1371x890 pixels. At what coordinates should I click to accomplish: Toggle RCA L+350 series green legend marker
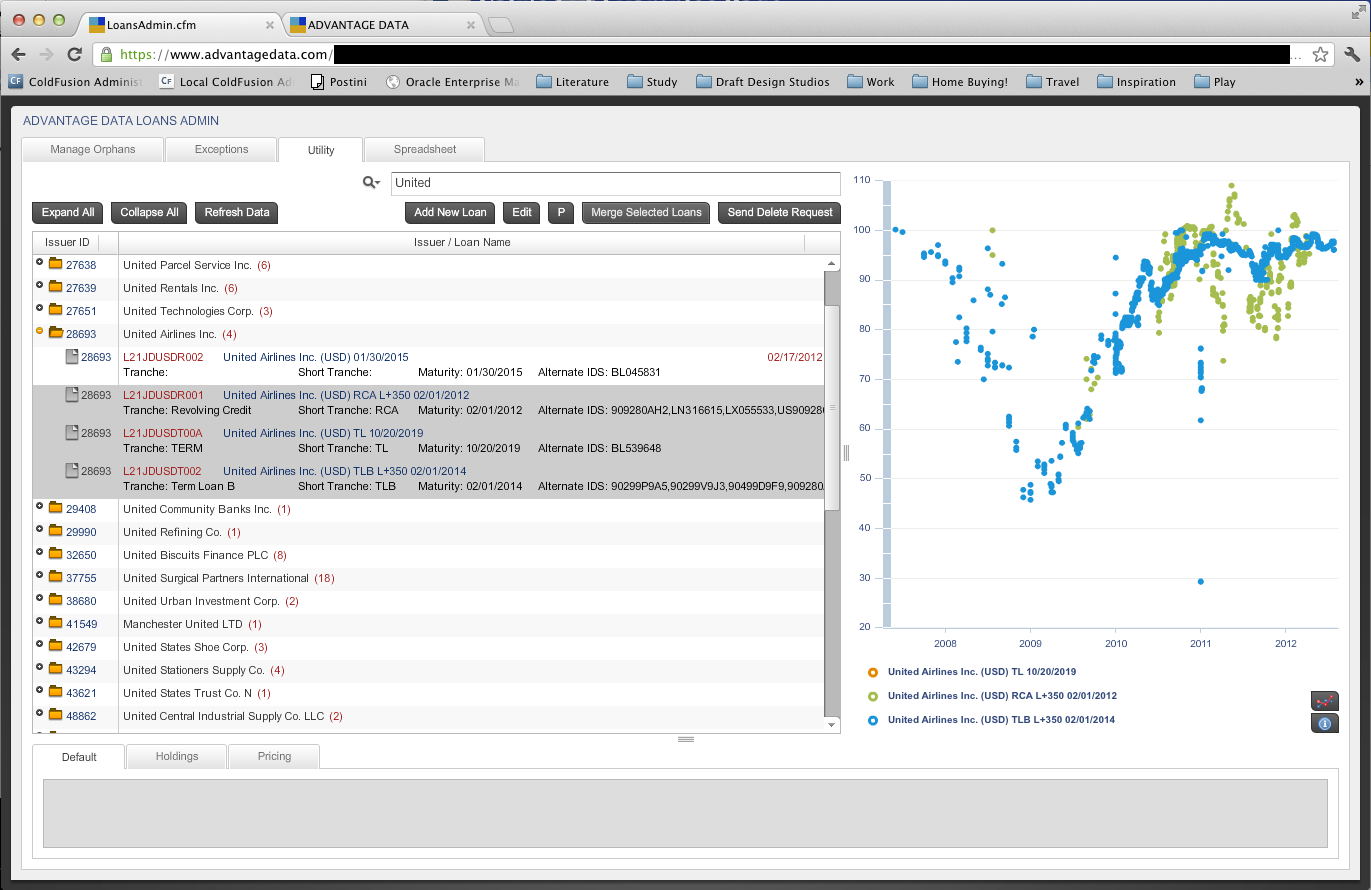[x=873, y=696]
